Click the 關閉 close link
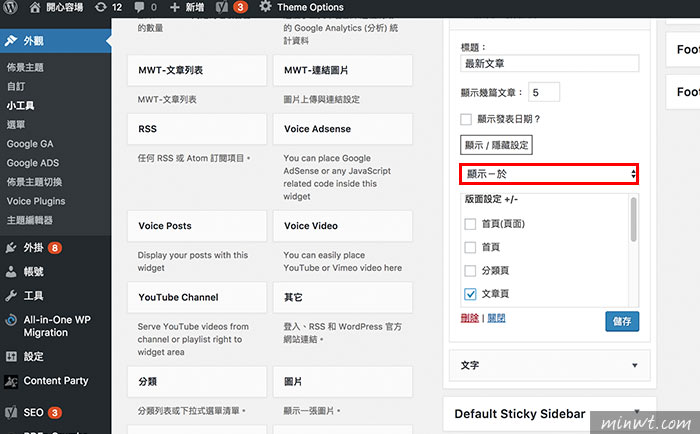 point(496,318)
